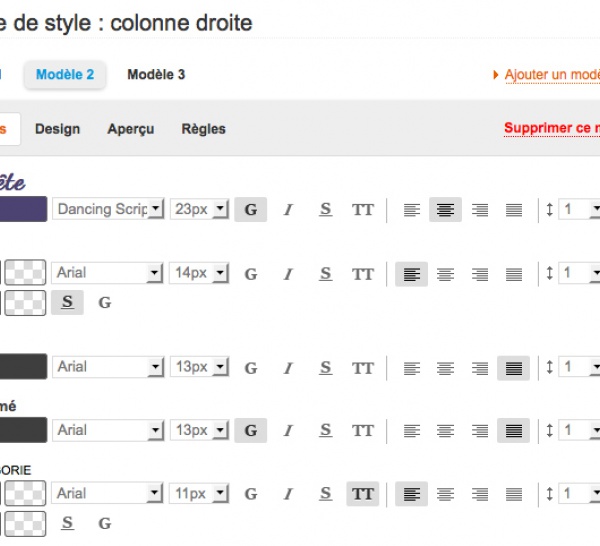The width and height of the screenshot is (600, 546).
Task: Open the Aperçu tab
Action: [131, 129]
